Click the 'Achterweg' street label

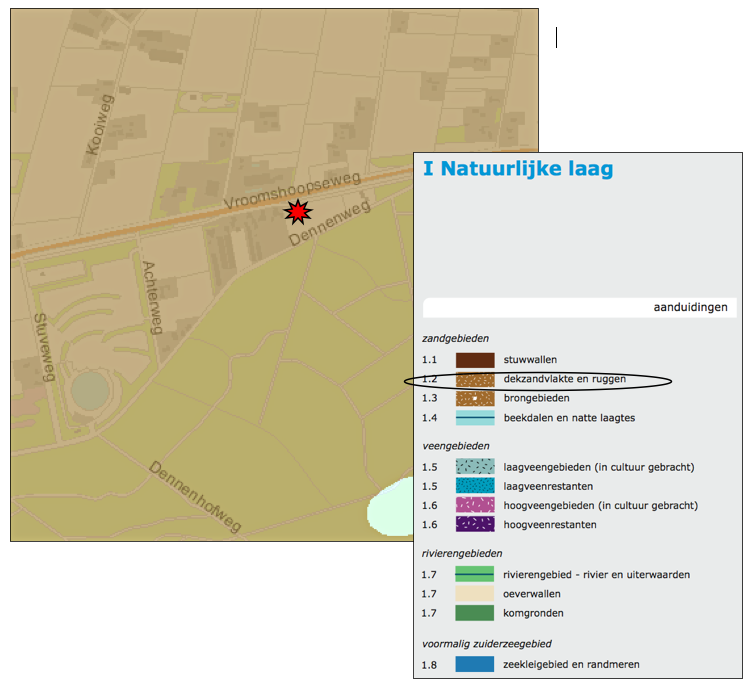click(x=153, y=297)
